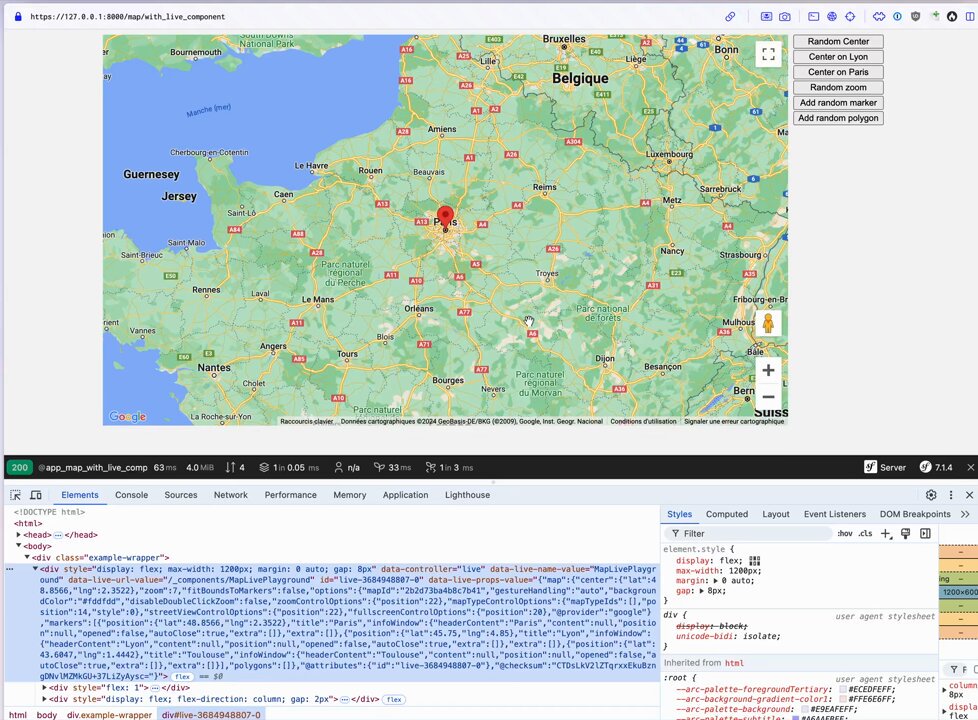Expand the flex-direction column div node
The image size is (978, 720).
(x=44, y=699)
